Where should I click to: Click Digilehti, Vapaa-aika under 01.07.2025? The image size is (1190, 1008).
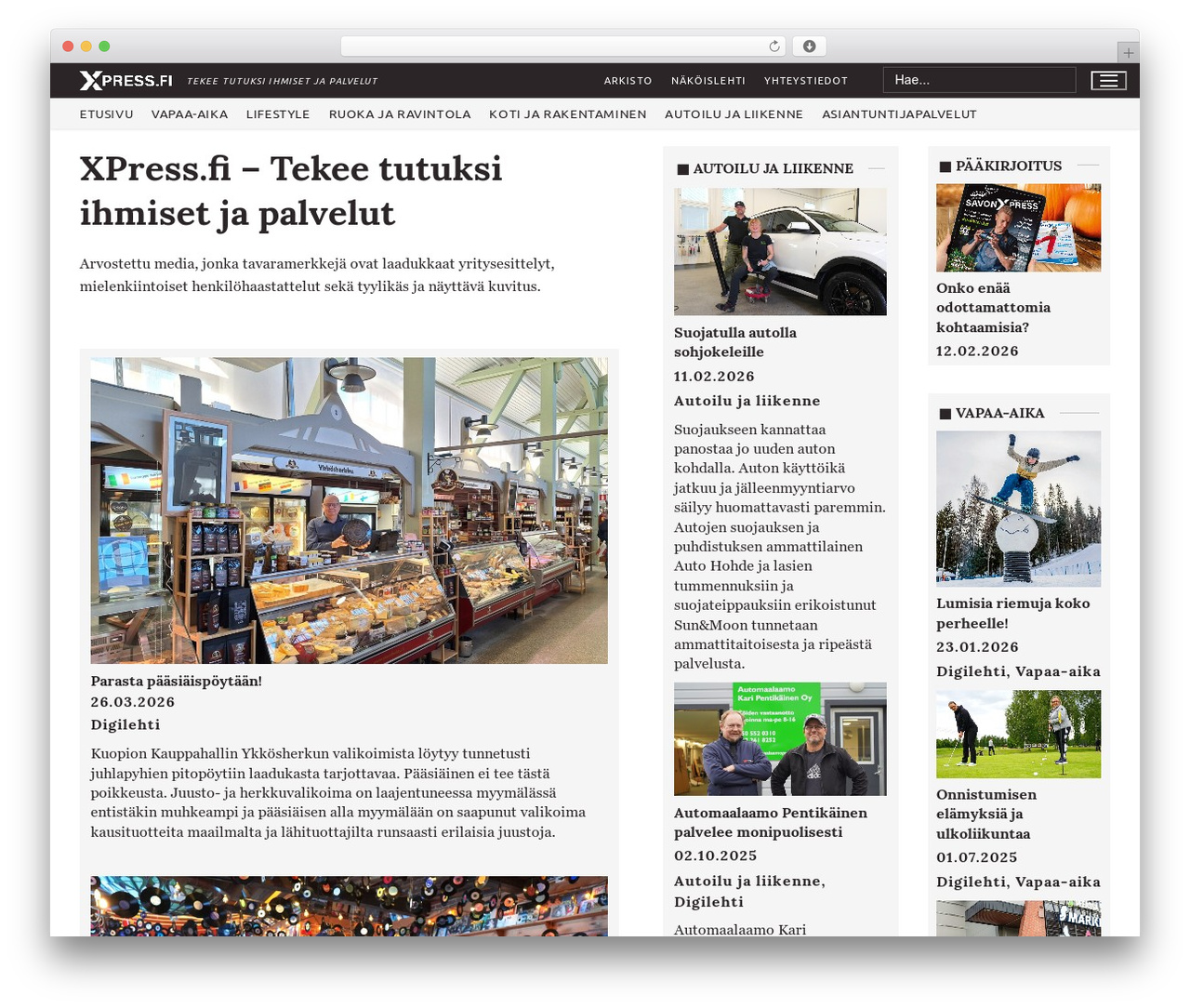pyautogui.click(x=1019, y=882)
